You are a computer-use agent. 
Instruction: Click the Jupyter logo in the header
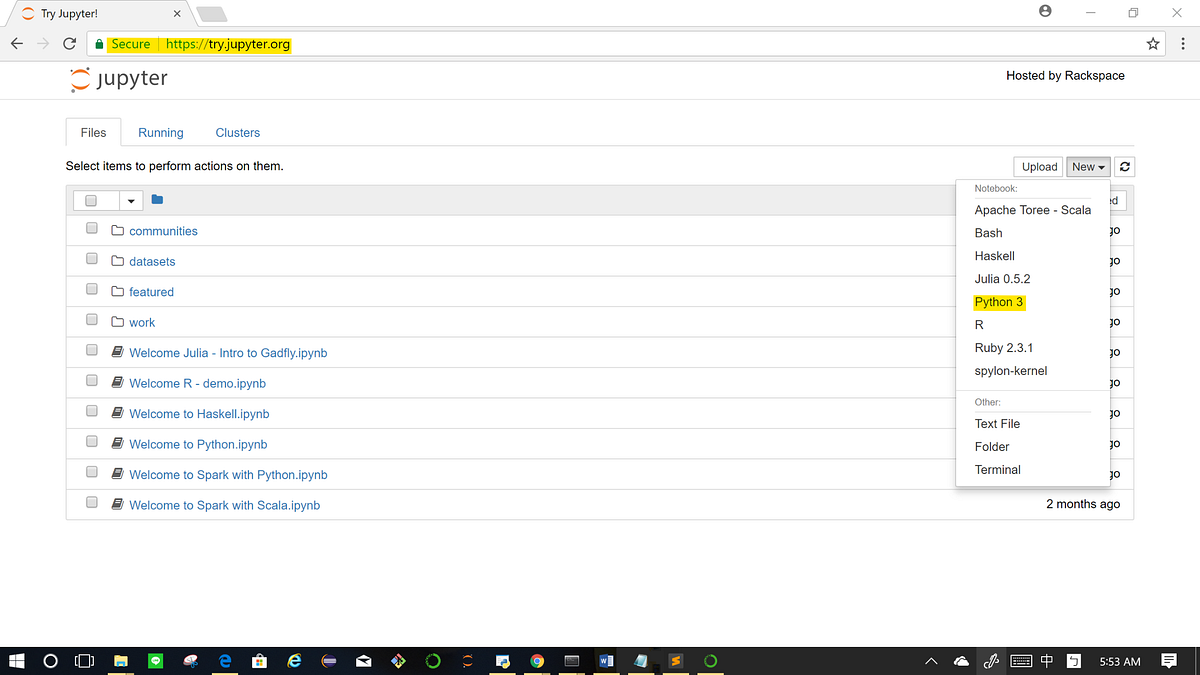click(x=118, y=78)
